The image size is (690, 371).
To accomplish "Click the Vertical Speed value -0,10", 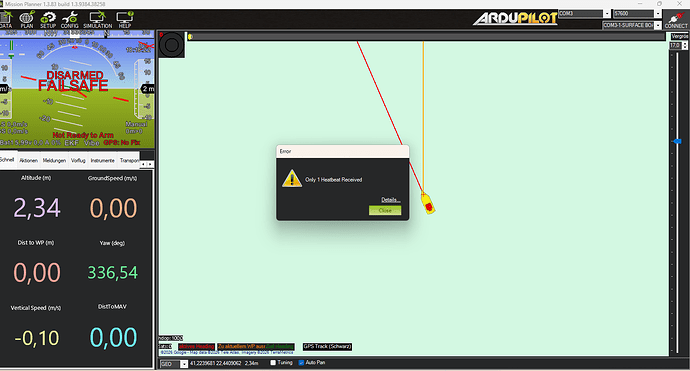I will click(37, 338).
